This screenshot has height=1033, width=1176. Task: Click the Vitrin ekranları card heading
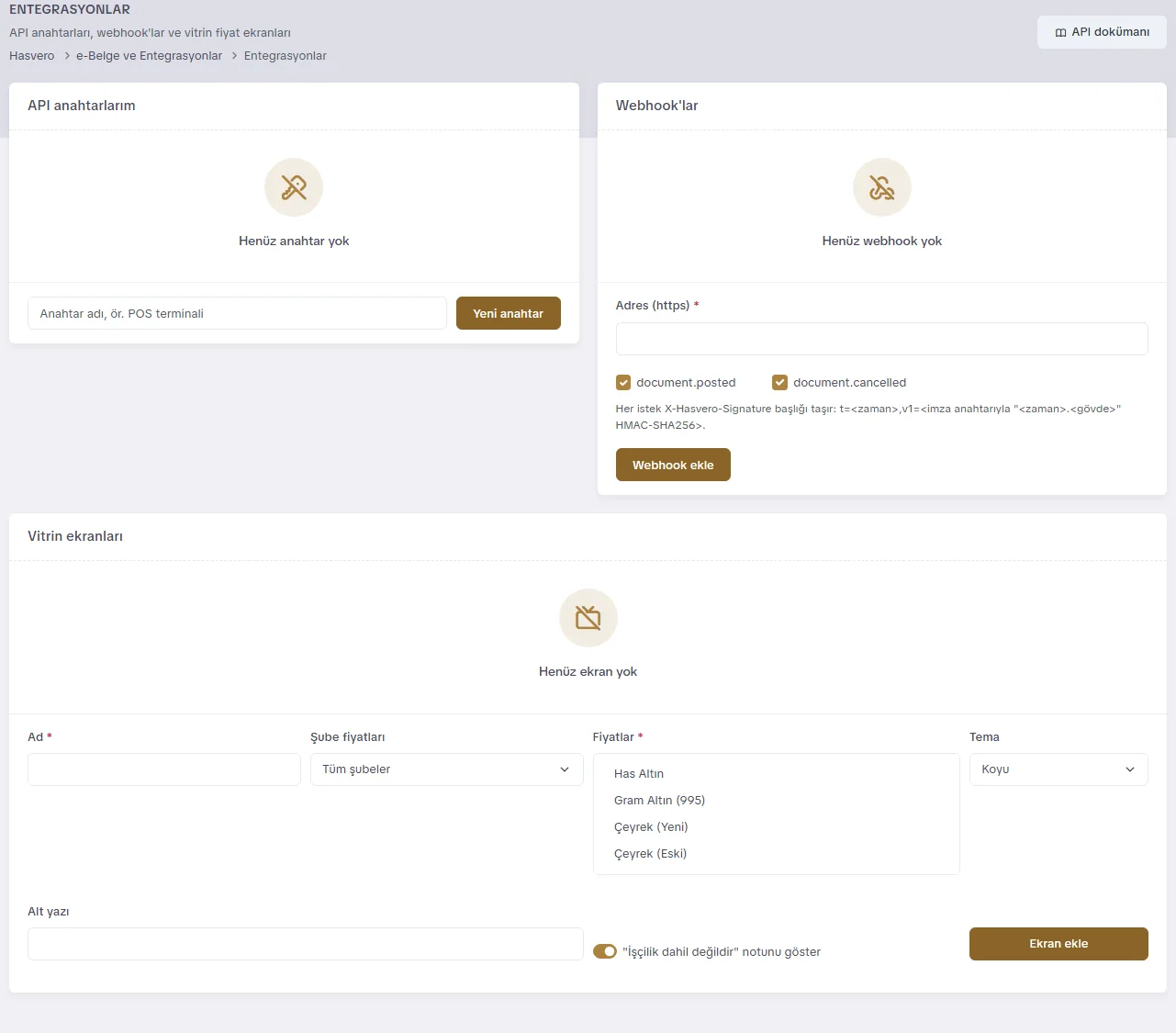click(75, 536)
